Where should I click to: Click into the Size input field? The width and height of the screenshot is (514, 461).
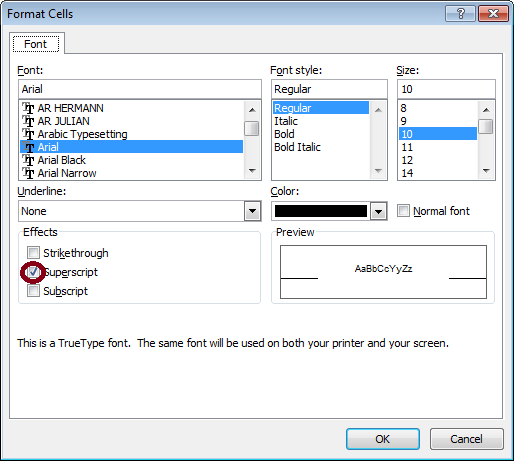pyautogui.click(x=446, y=89)
